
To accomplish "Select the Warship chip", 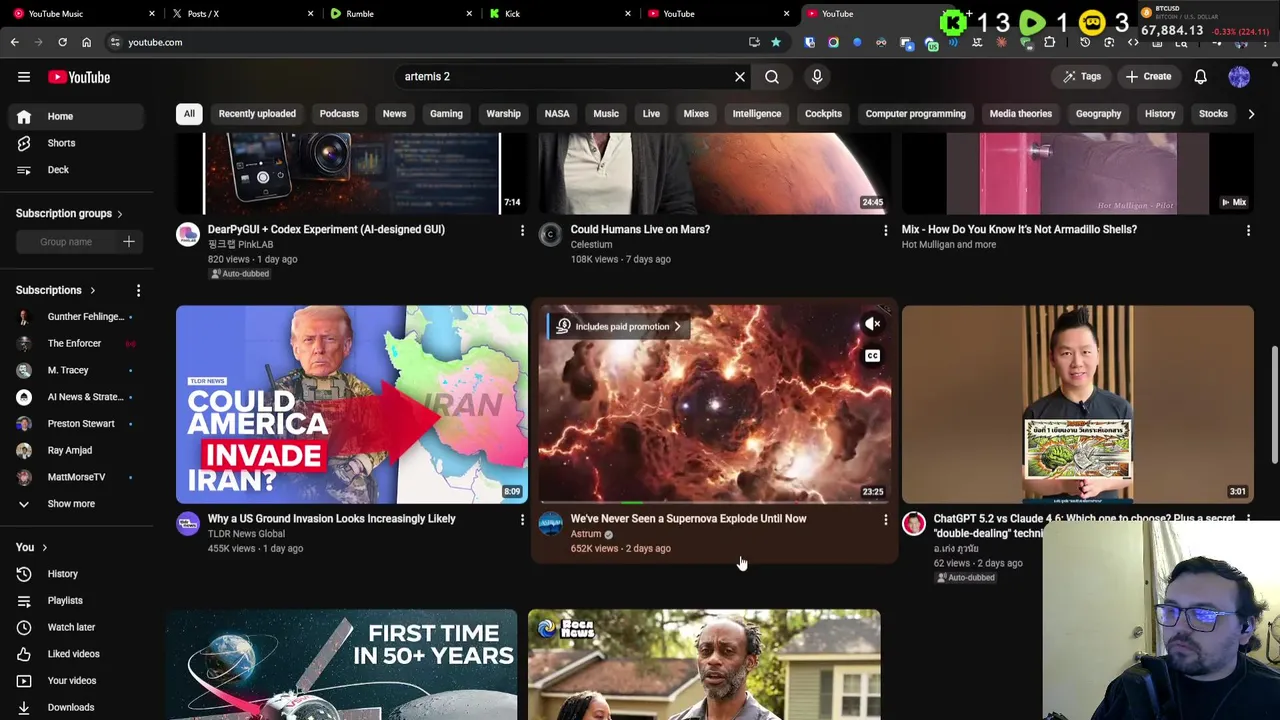I will pyautogui.click(x=503, y=114).
